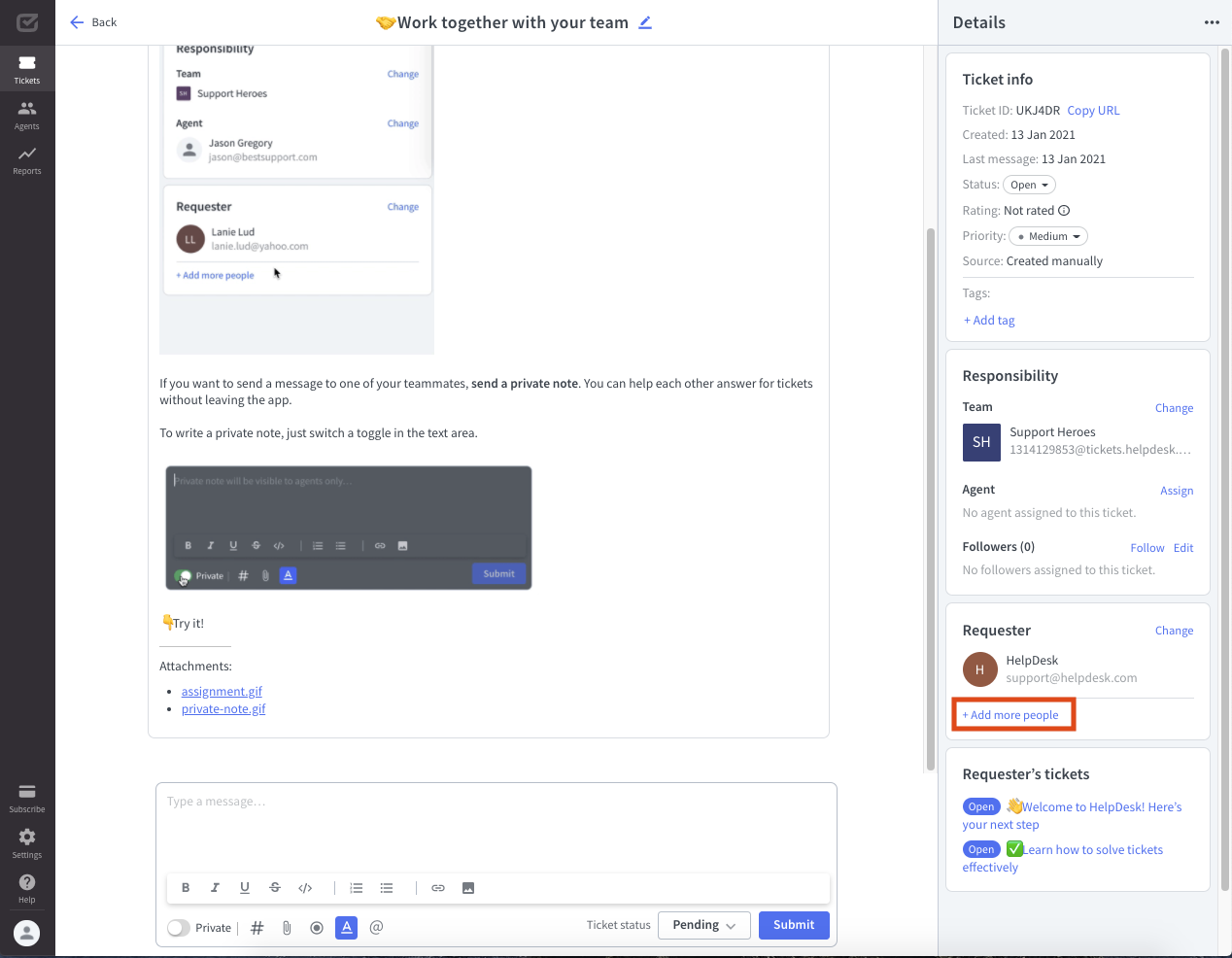Open the assignment.gif attachment

pos(222,692)
